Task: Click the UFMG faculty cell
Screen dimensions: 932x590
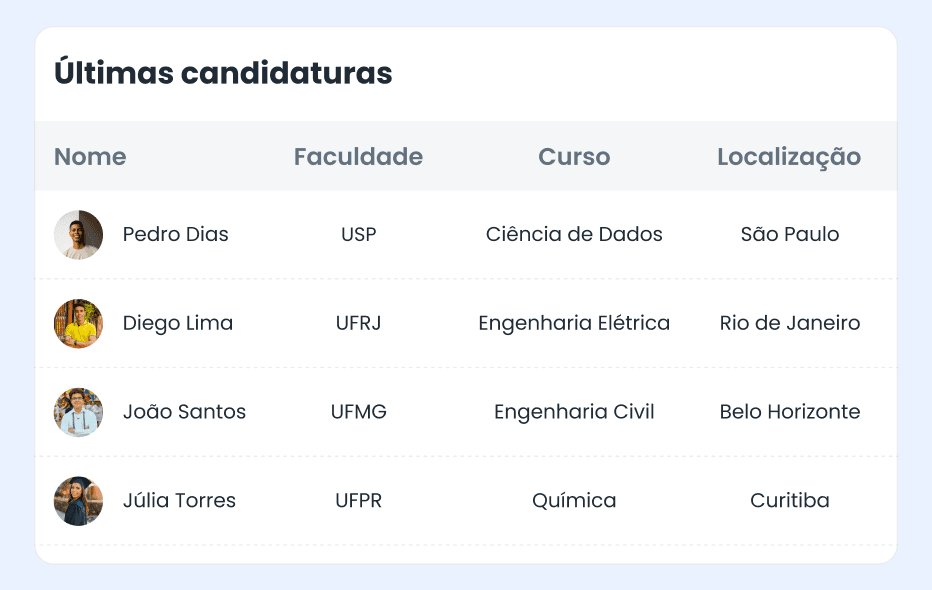Action: click(358, 412)
